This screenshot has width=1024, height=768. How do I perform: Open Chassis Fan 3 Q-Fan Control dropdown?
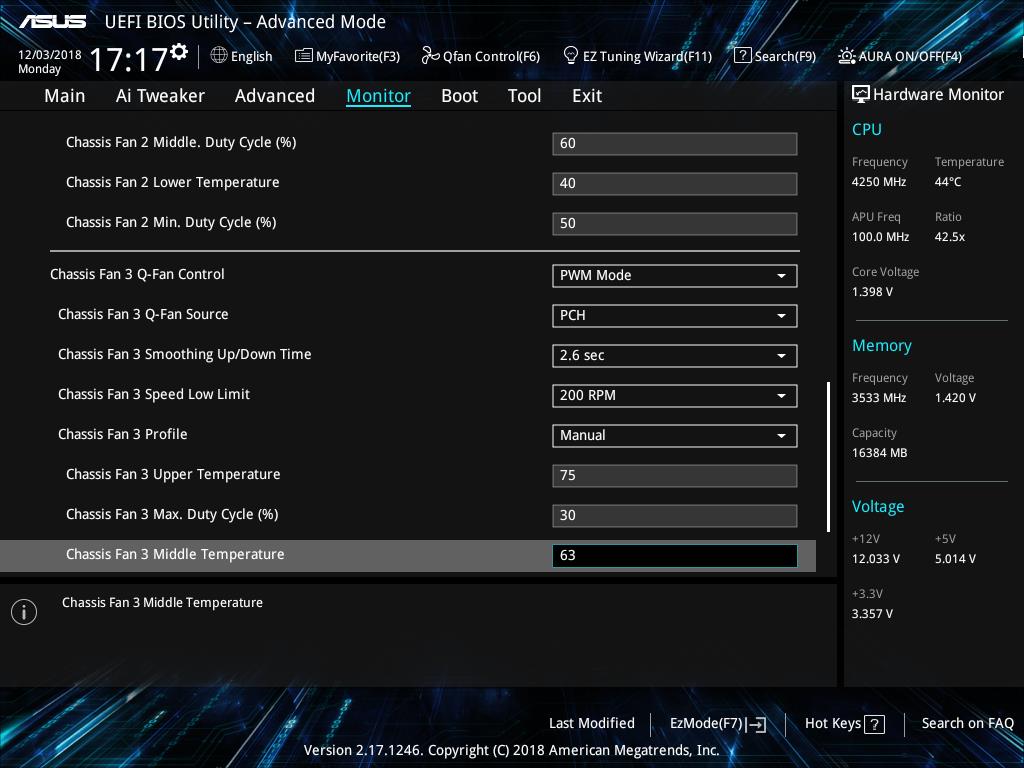point(674,276)
